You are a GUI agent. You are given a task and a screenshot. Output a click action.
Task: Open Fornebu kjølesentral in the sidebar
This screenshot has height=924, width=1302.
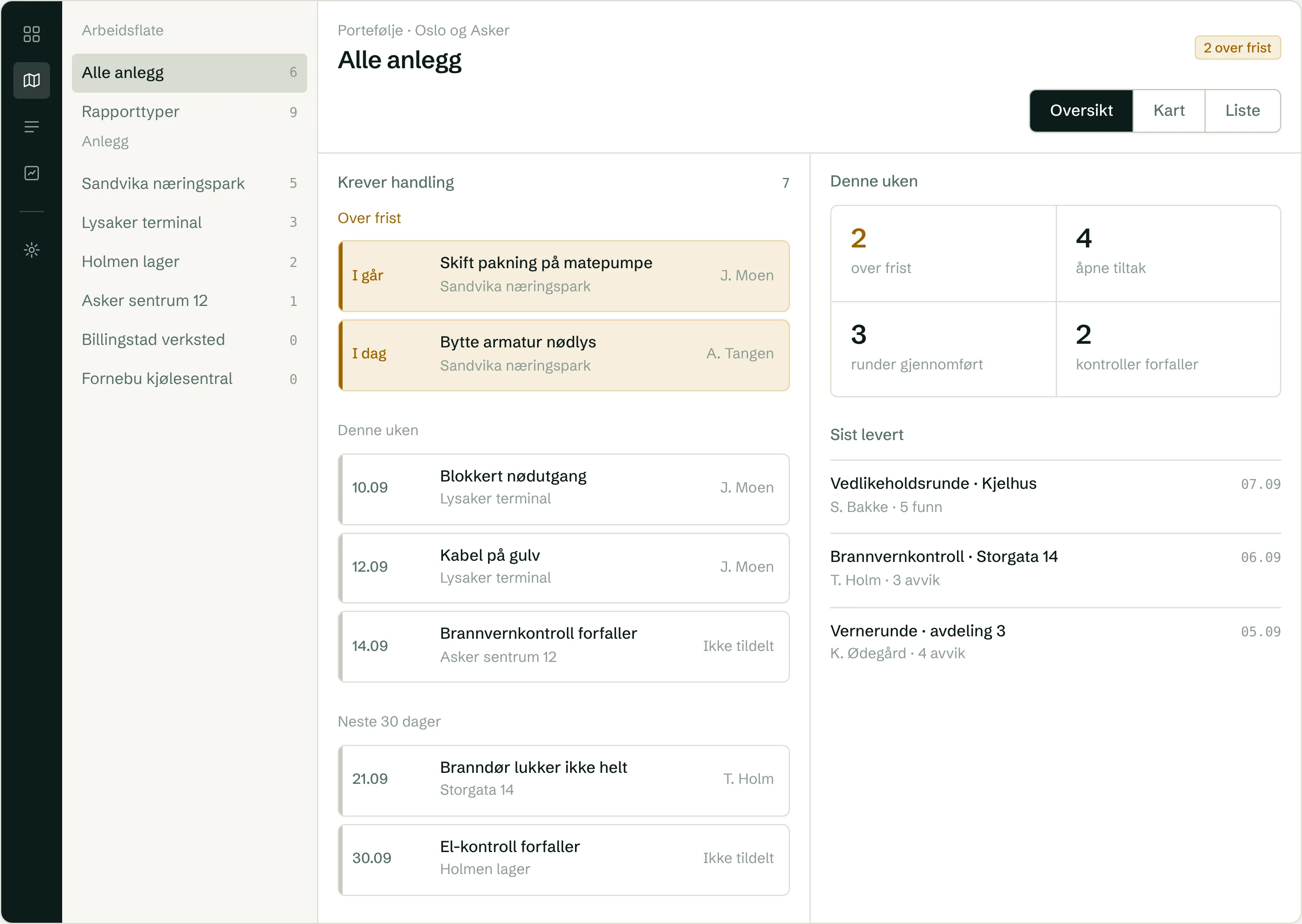pyautogui.click(x=189, y=379)
